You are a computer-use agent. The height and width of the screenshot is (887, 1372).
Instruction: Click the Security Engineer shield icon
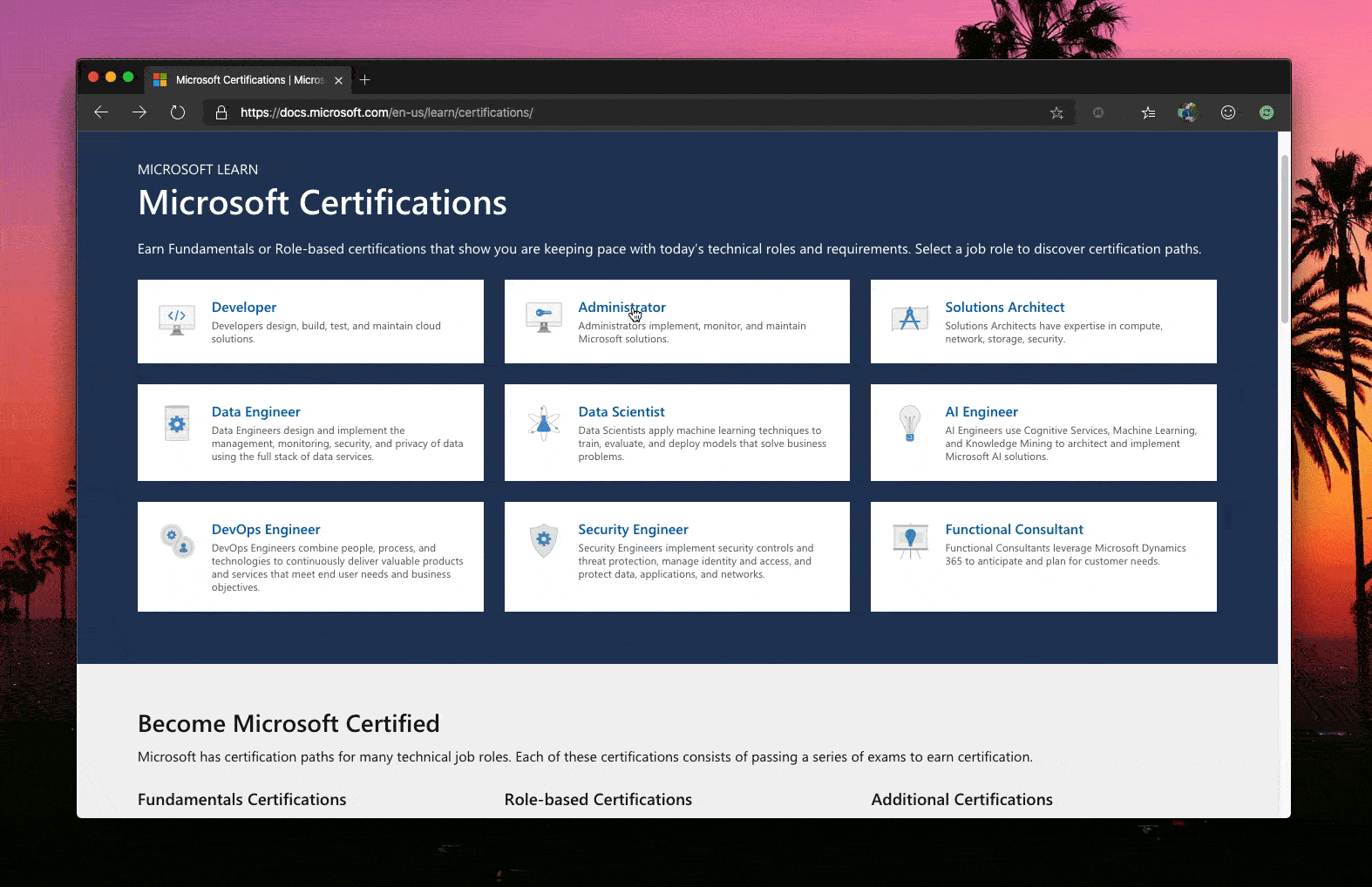click(544, 540)
